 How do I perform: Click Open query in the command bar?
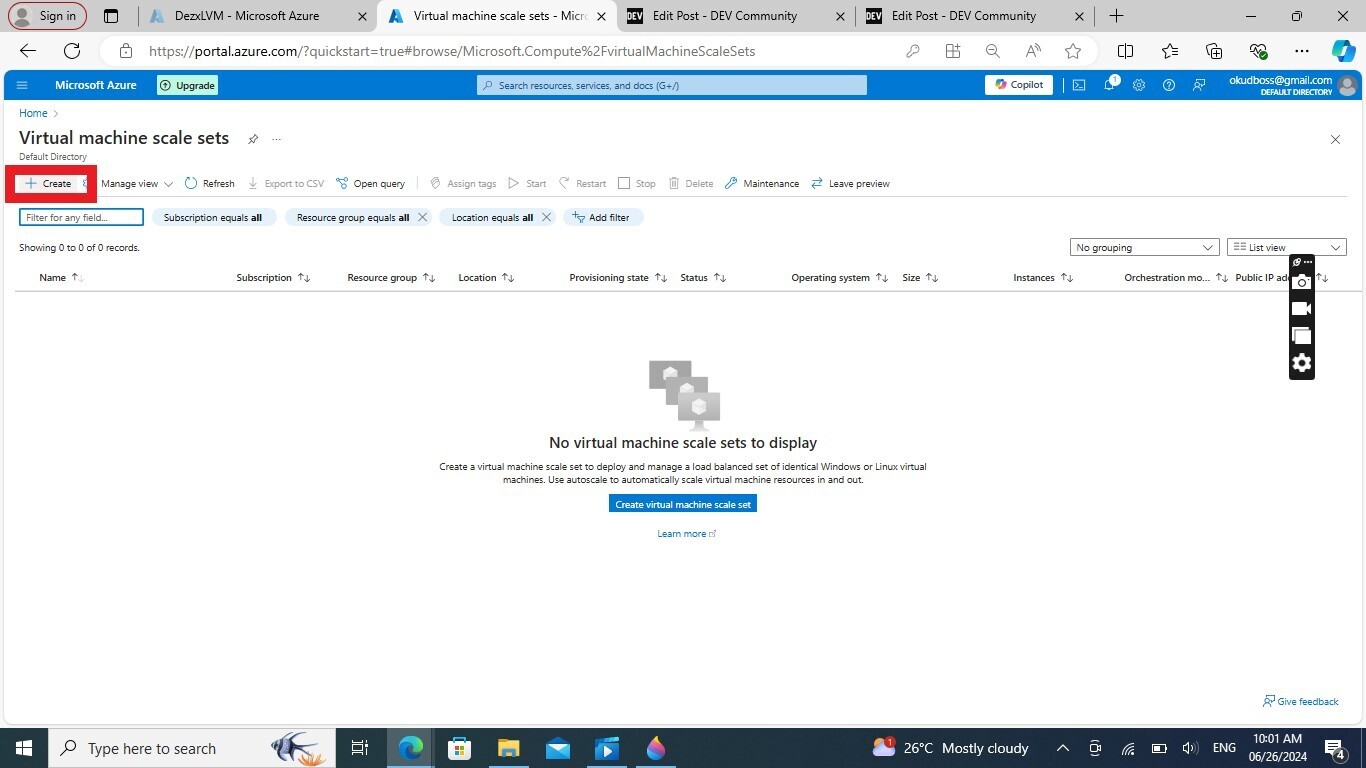pyautogui.click(x=371, y=183)
